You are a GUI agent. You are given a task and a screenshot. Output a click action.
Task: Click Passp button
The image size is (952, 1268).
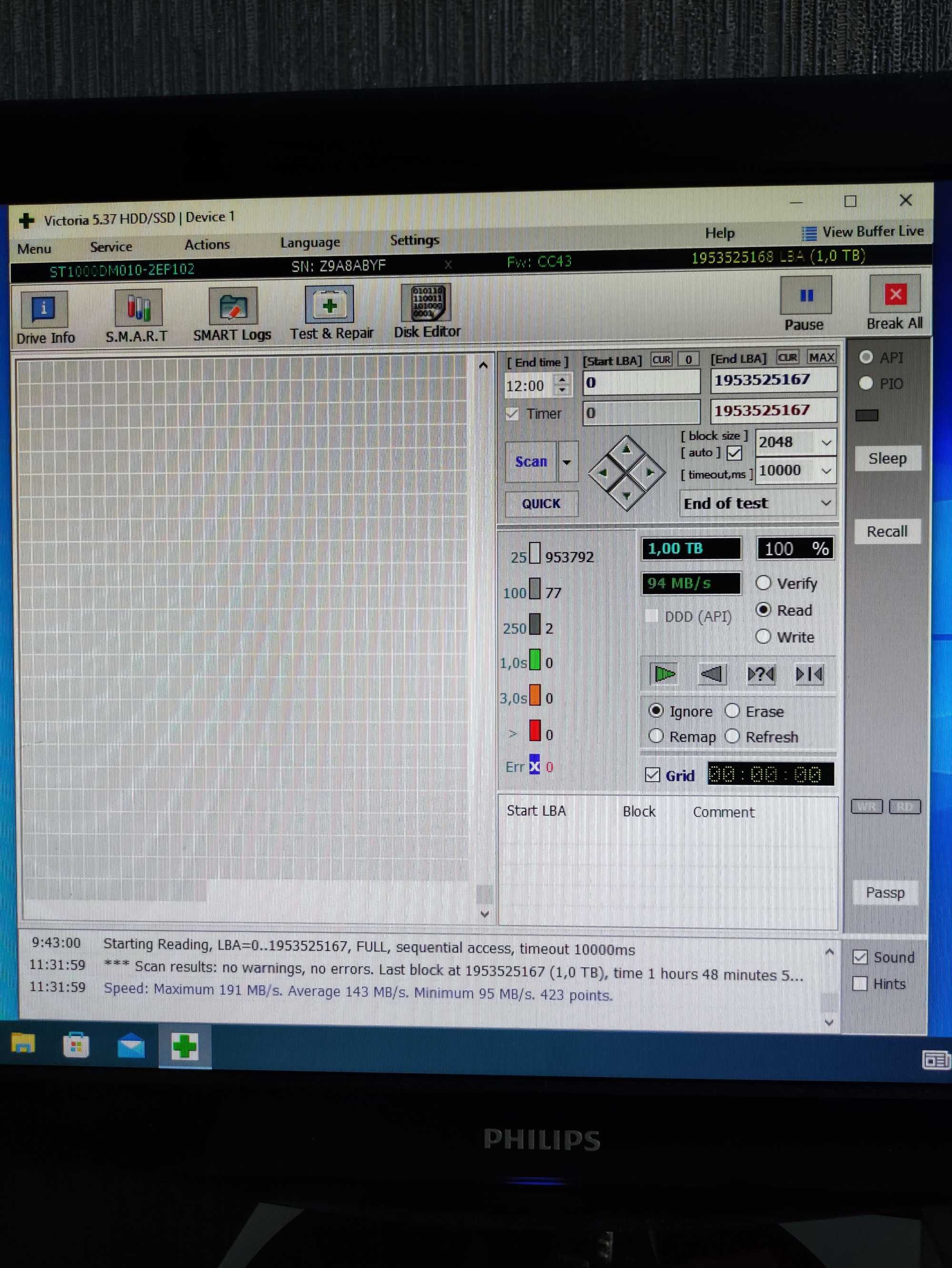pos(884,891)
